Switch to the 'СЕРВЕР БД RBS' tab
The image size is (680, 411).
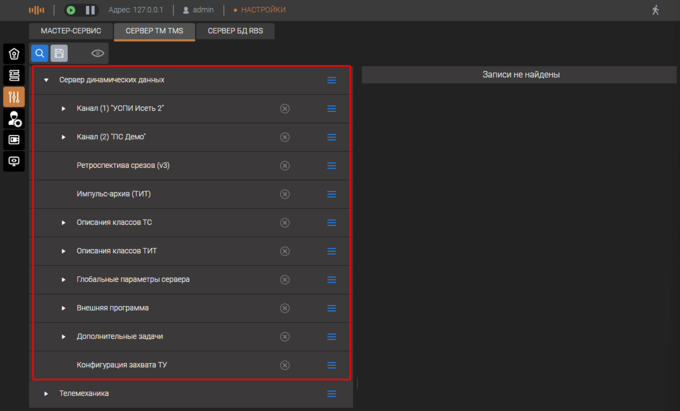coord(234,31)
